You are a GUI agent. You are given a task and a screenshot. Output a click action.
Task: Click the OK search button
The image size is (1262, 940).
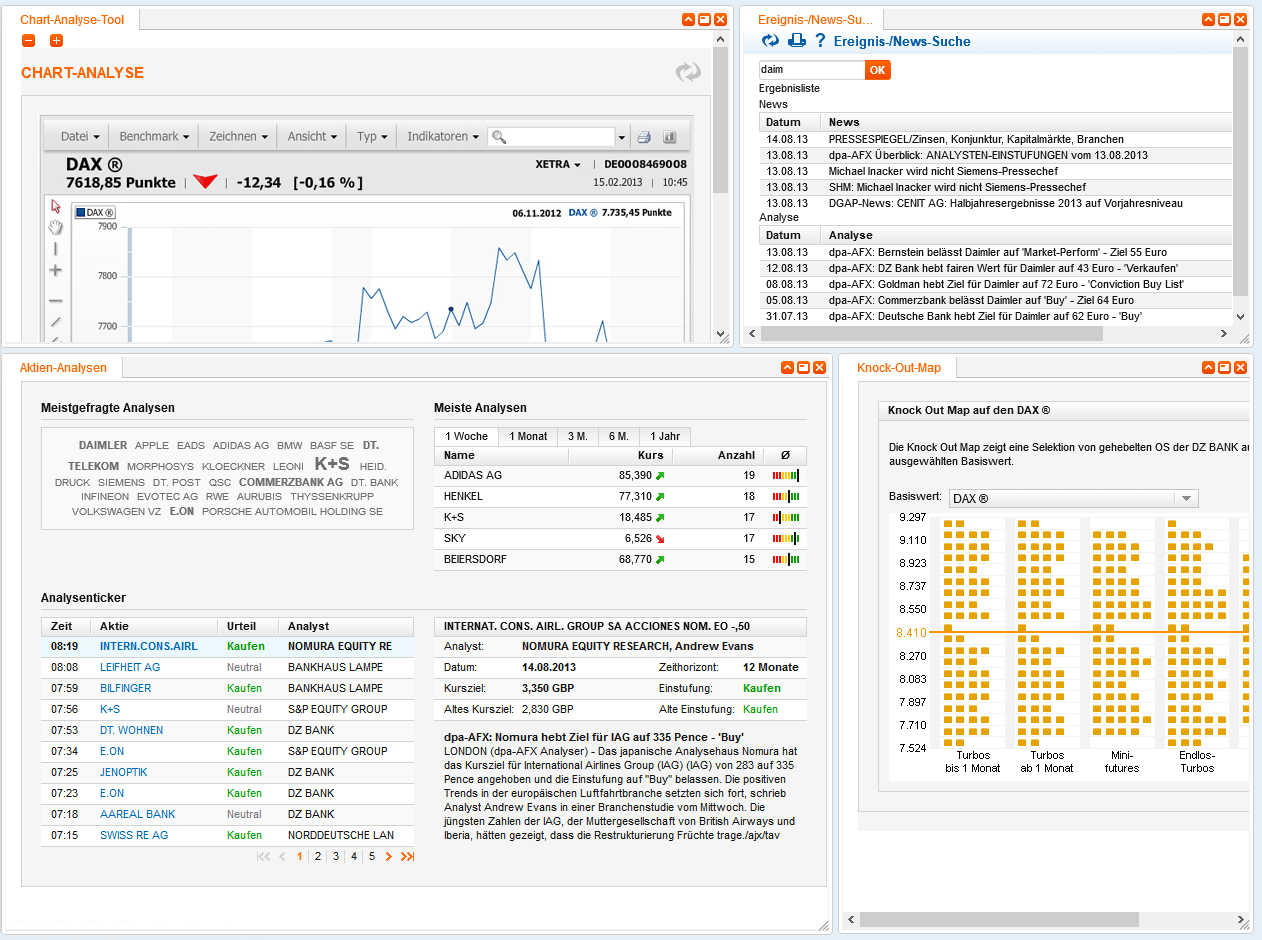(x=877, y=70)
